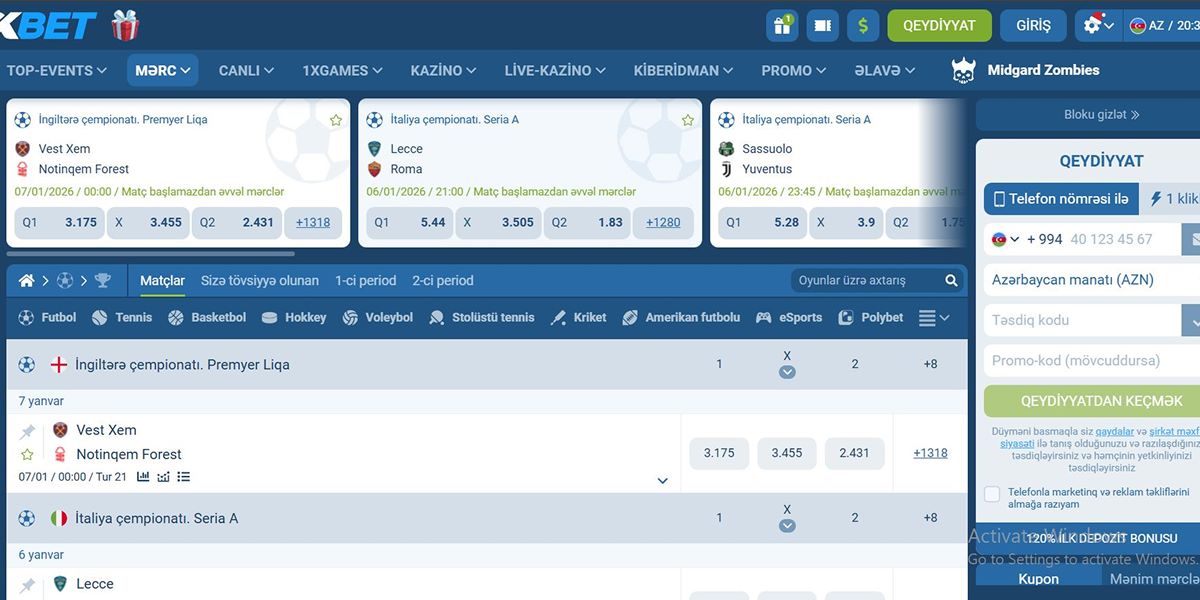
Task: Enable the telefonla marketing consent checkbox
Action: pyautogui.click(x=992, y=494)
